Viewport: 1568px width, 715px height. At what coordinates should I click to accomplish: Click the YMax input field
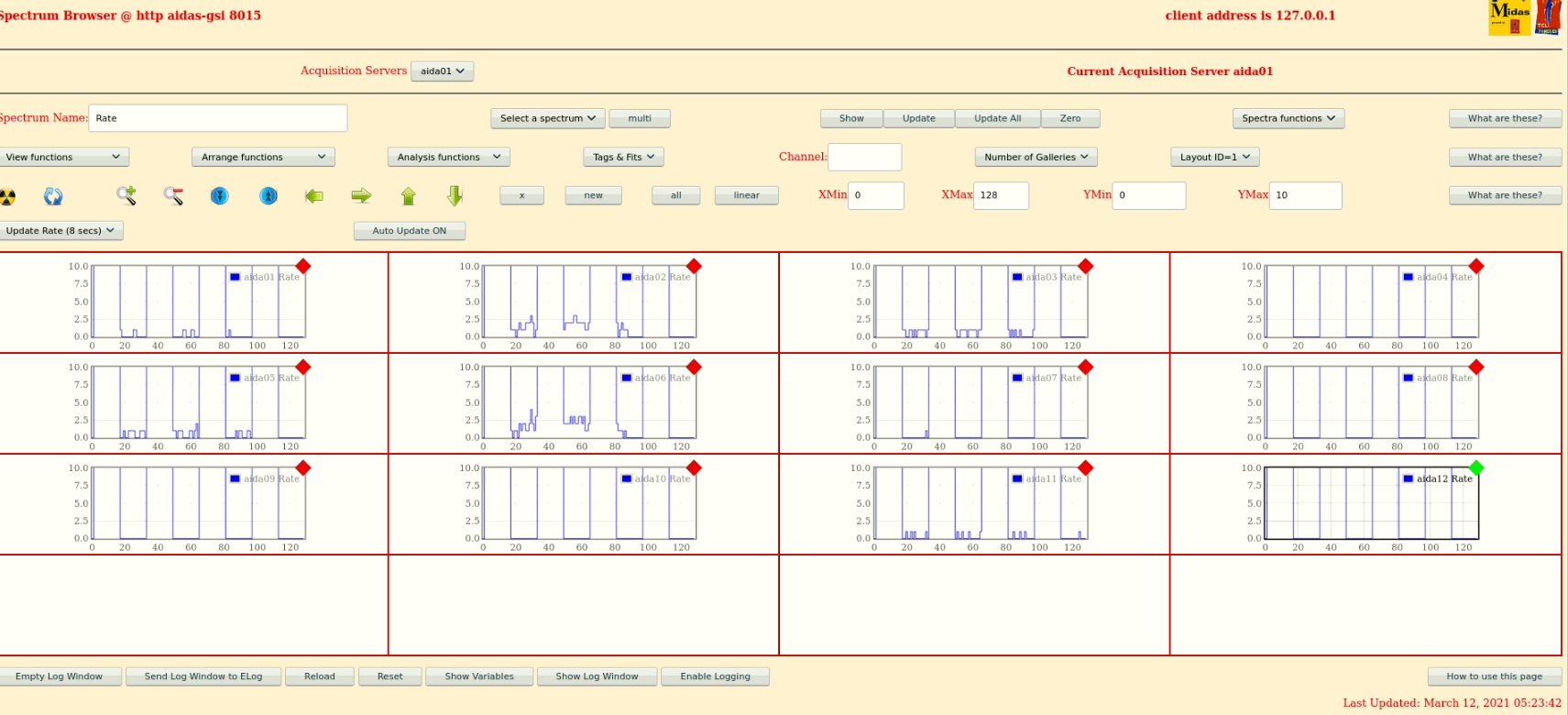[1306, 195]
